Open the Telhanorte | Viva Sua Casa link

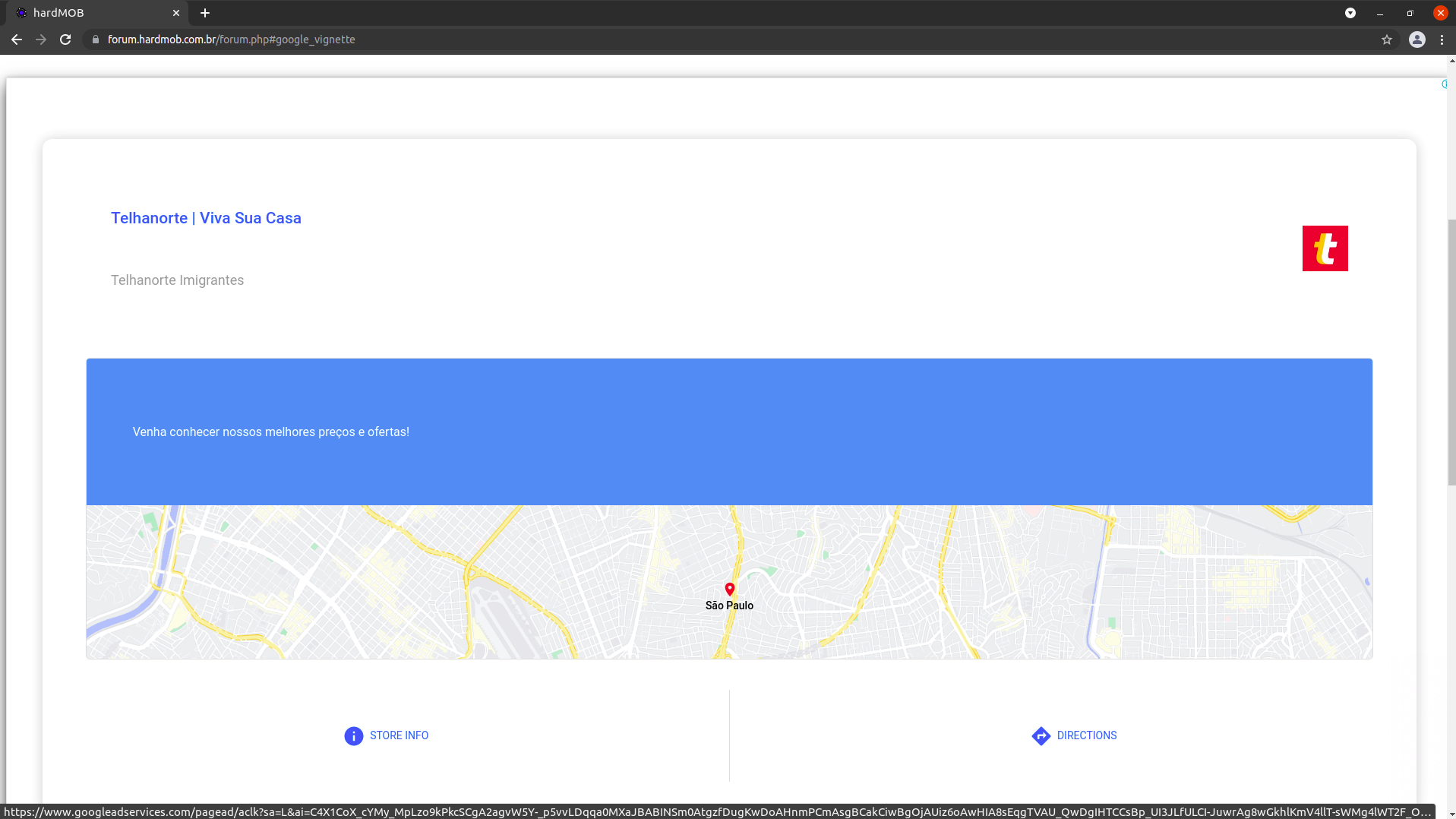[x=206, y=218]
